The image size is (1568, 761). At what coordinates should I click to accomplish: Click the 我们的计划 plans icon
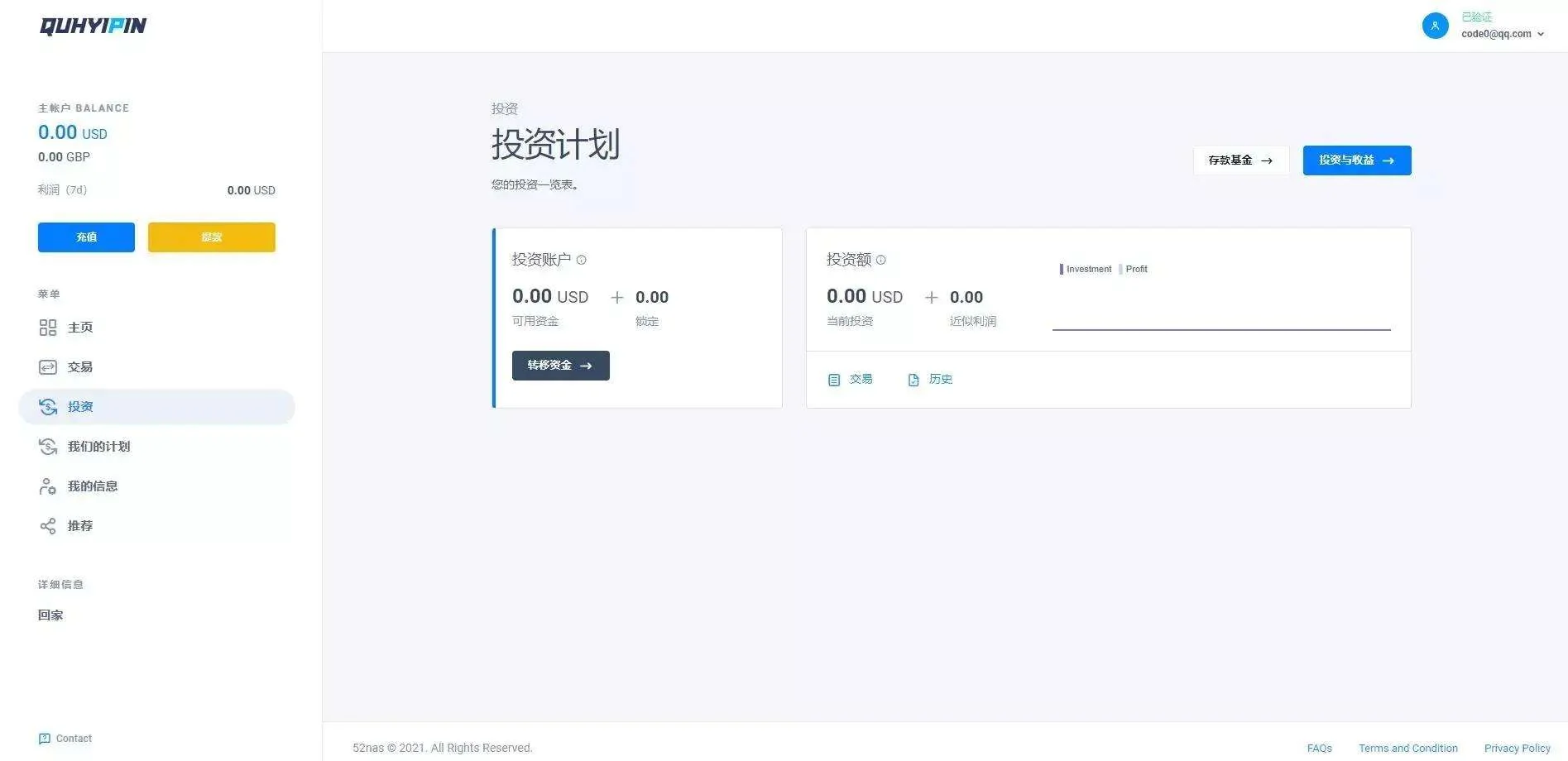48,447
